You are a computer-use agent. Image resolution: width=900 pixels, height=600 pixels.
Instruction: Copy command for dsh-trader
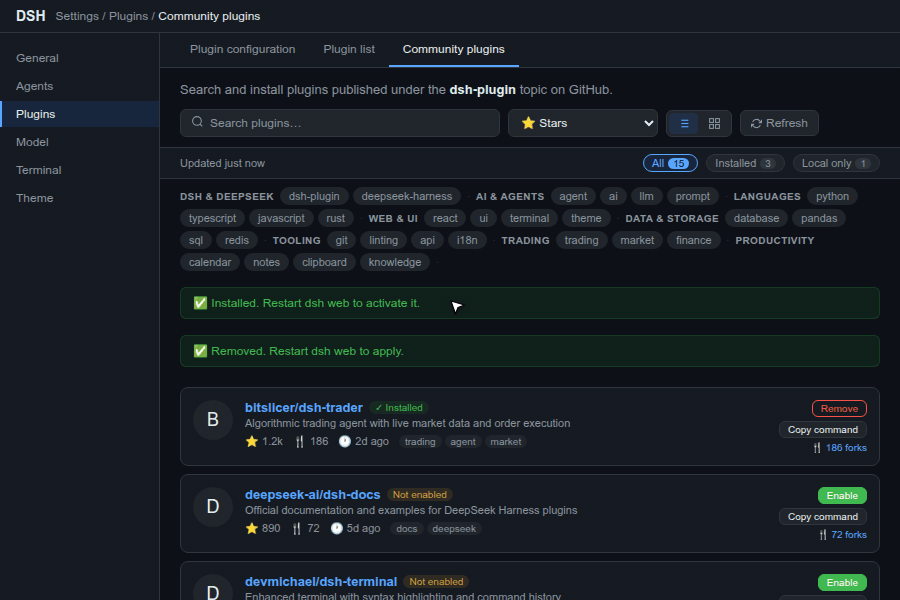click(823, 430)
